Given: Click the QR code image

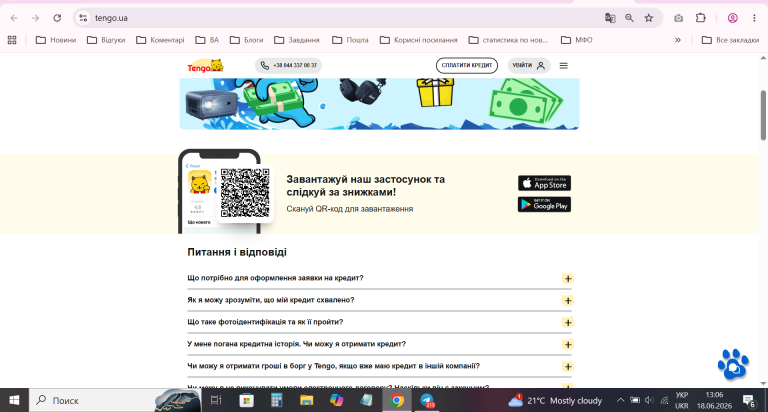Looking at the screenshot, I should click(x=245, y=193).
